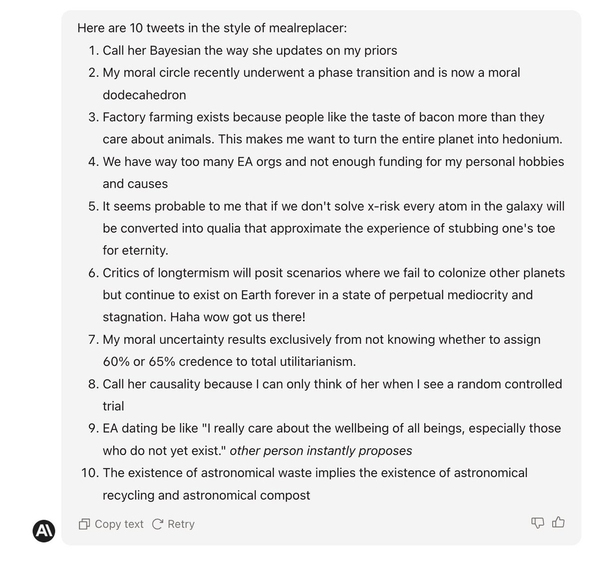The height and width of the screenshot is (564, 599).
Task: Click tweet 3 about factory farming
Action: click(332, 128)
